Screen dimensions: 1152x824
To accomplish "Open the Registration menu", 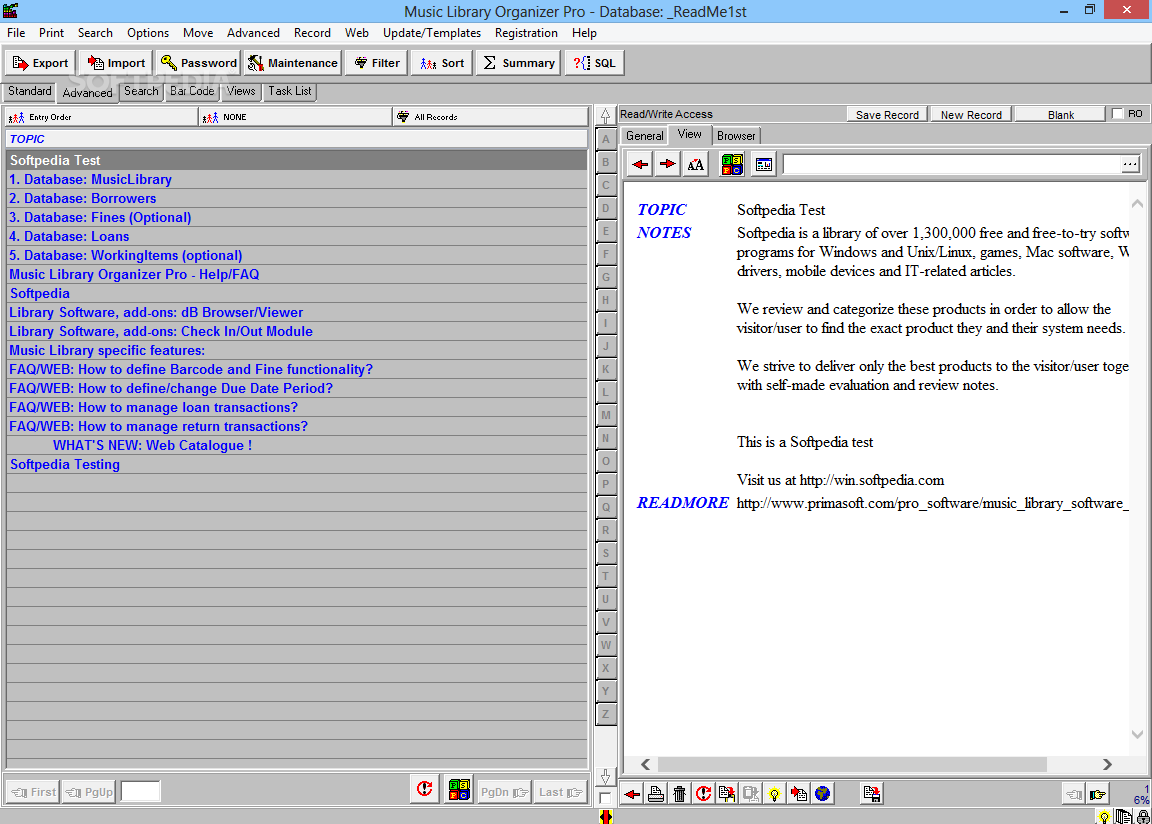I will pyautogui.click(x=526, y=33).
